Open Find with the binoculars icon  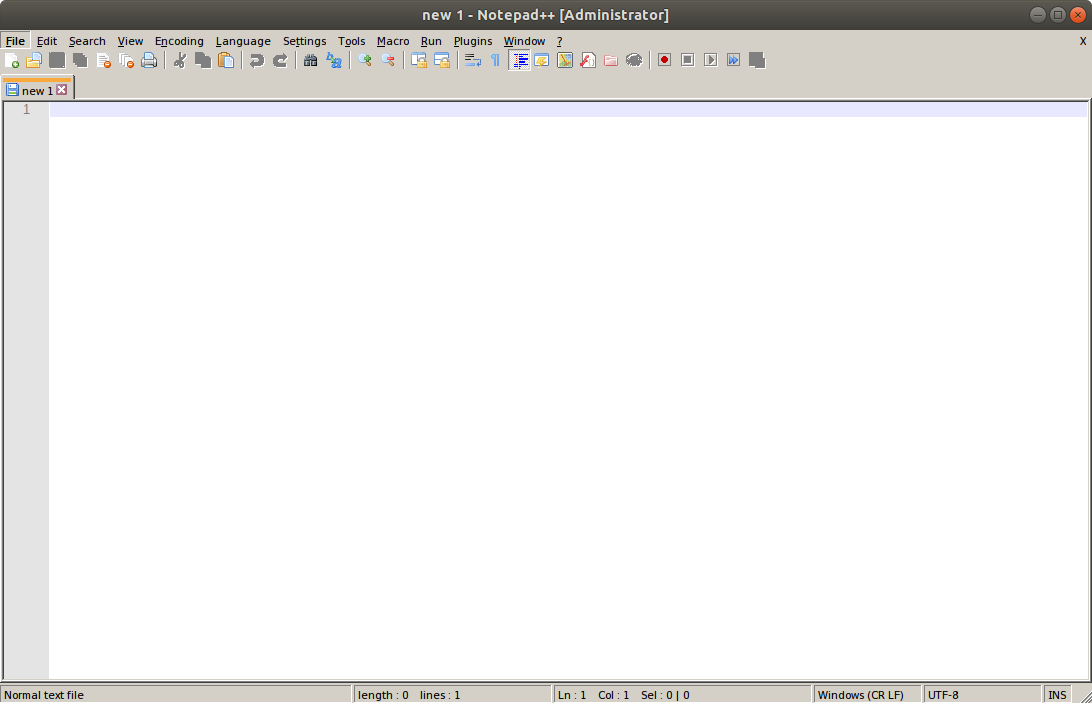[x=311, y=60]
